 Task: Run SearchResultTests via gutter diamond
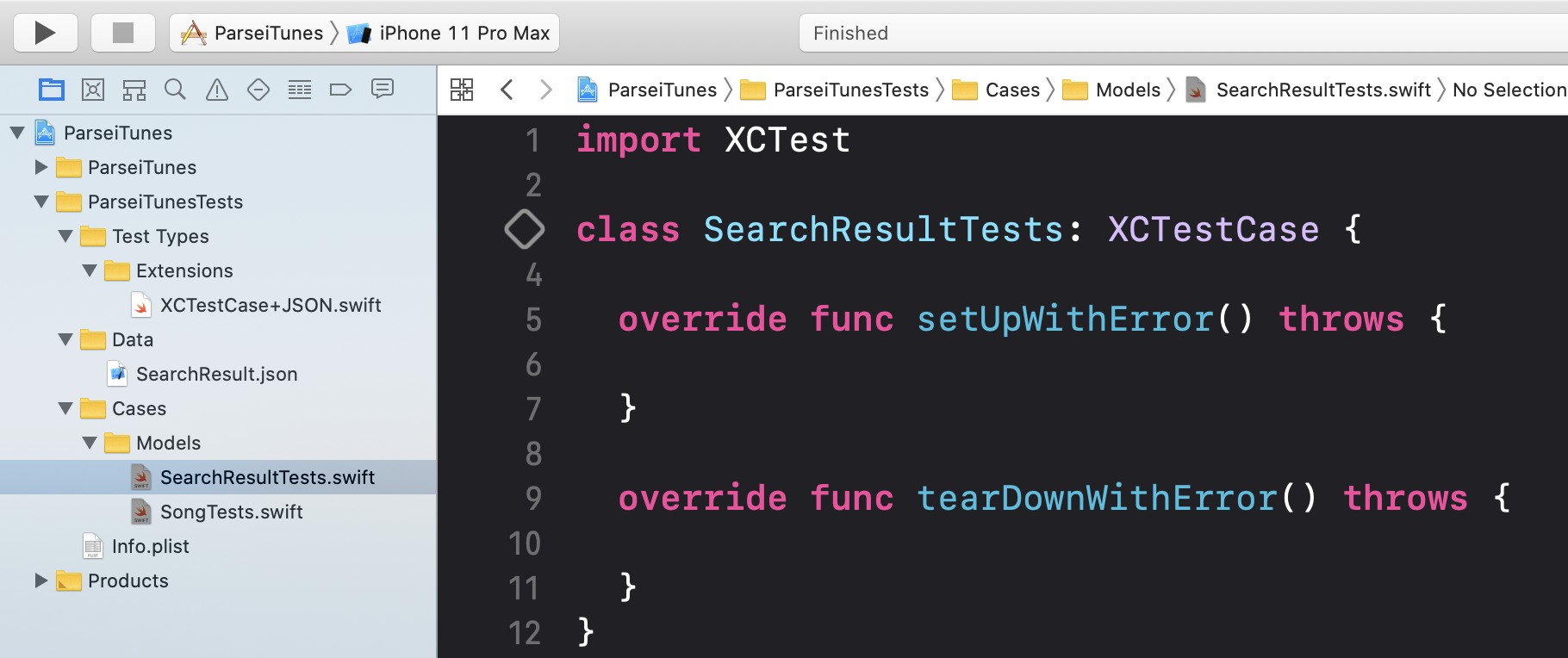pos(525,229)
